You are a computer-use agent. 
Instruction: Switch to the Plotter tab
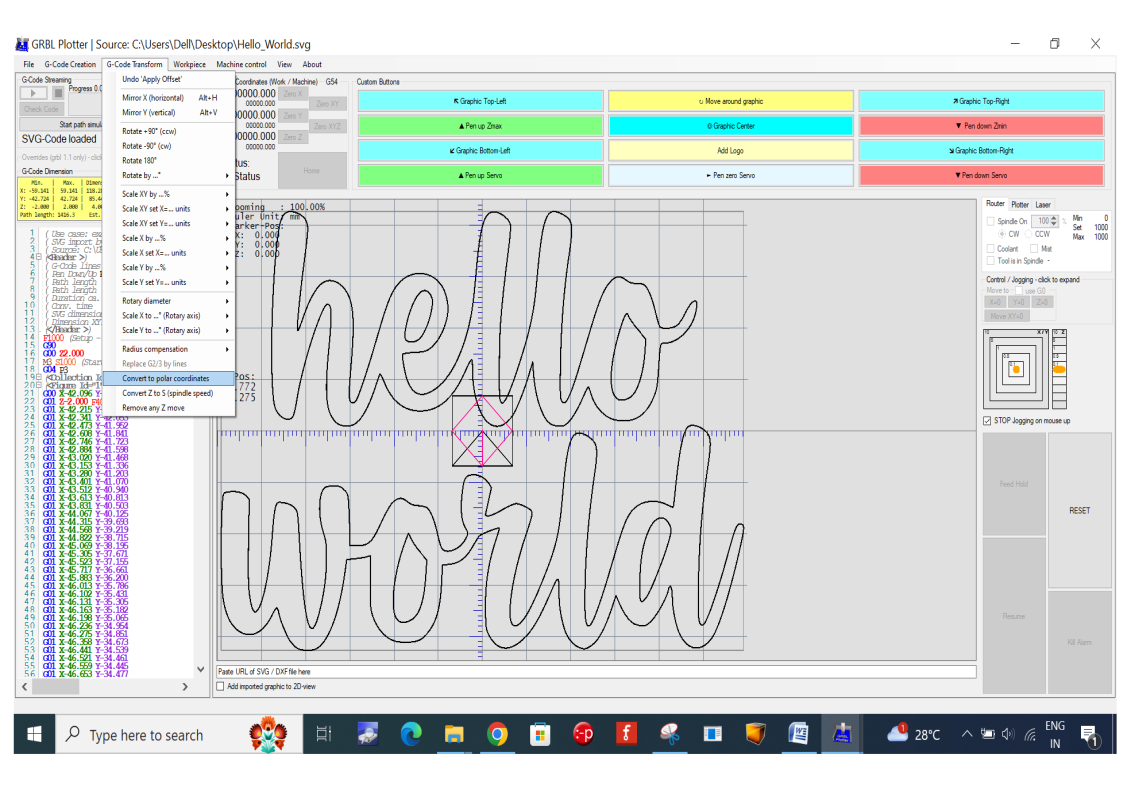click(x=1020, y=205)
